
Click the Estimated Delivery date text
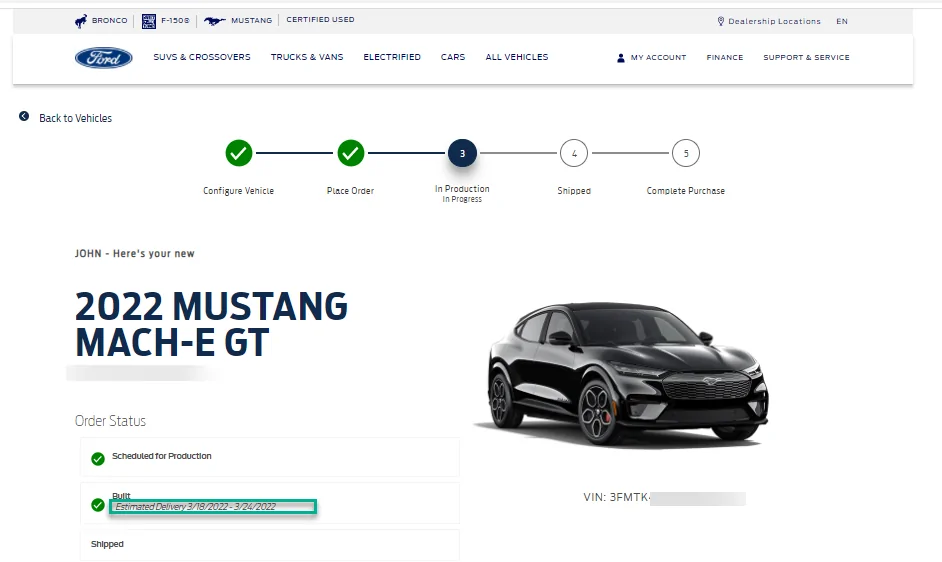[195, 507]
